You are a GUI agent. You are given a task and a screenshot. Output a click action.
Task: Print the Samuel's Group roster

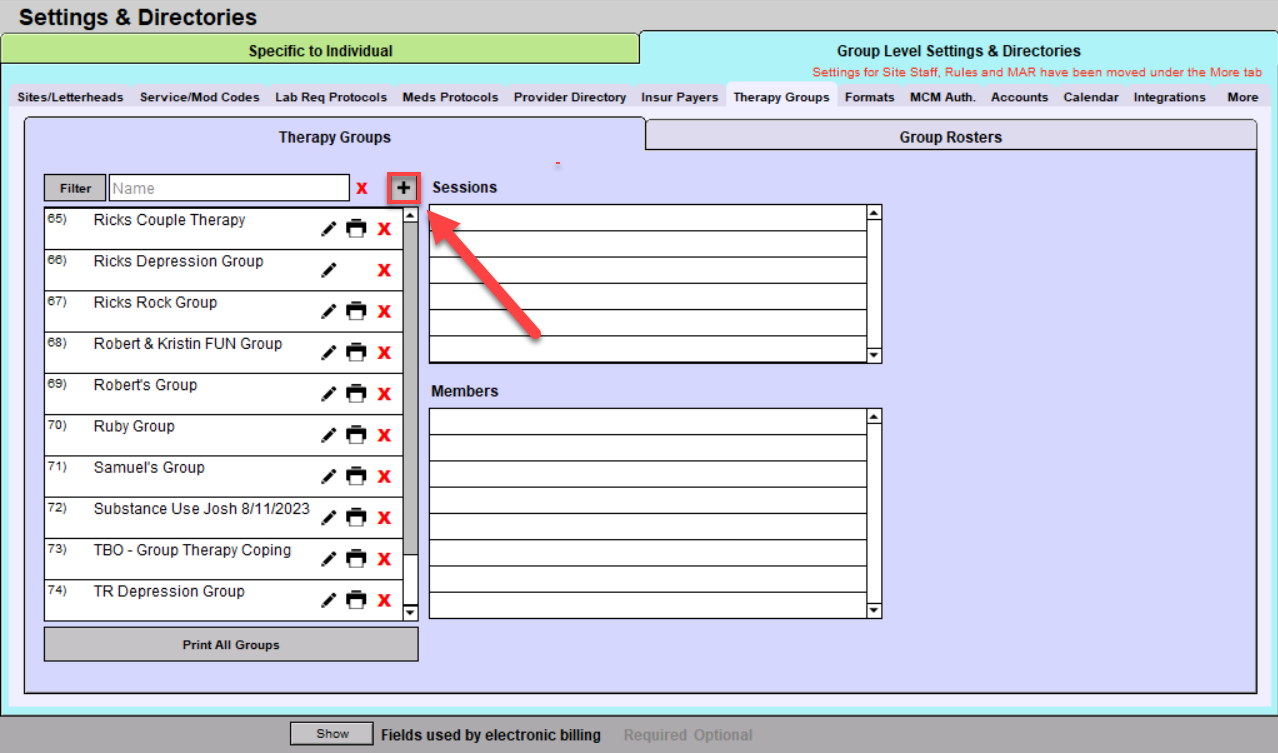(x=356, y=476)
